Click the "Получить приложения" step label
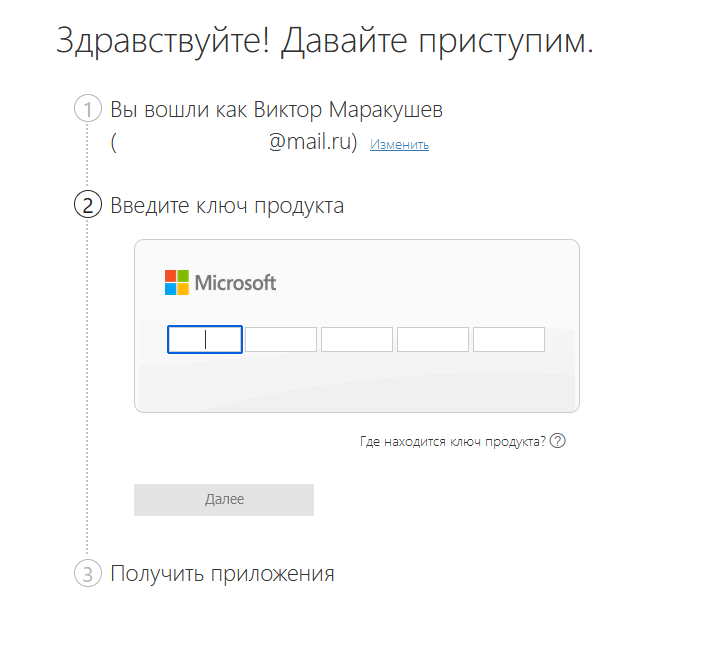This screenshot has height=649, width=714. tap(222, 574)
